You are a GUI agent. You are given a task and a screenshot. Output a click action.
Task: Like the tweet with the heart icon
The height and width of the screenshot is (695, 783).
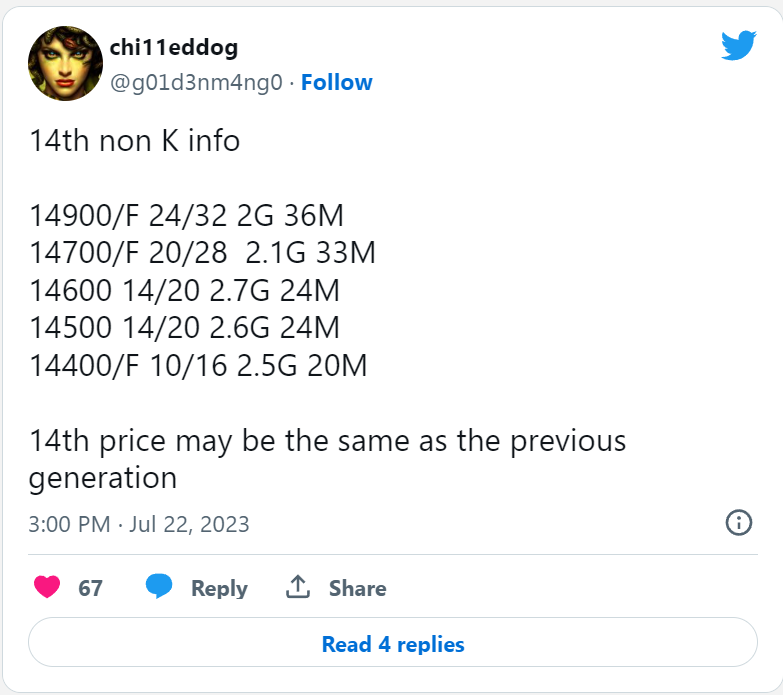tap(47, 587)
